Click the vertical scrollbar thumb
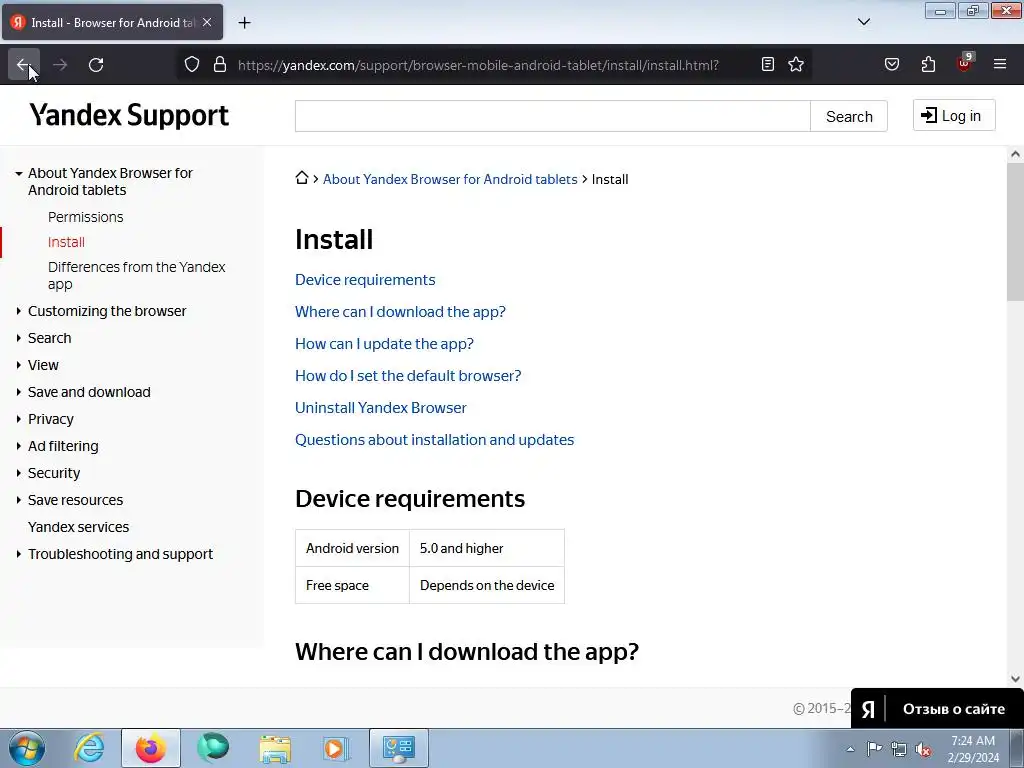1024x768 pixels. pos(1015,232)
